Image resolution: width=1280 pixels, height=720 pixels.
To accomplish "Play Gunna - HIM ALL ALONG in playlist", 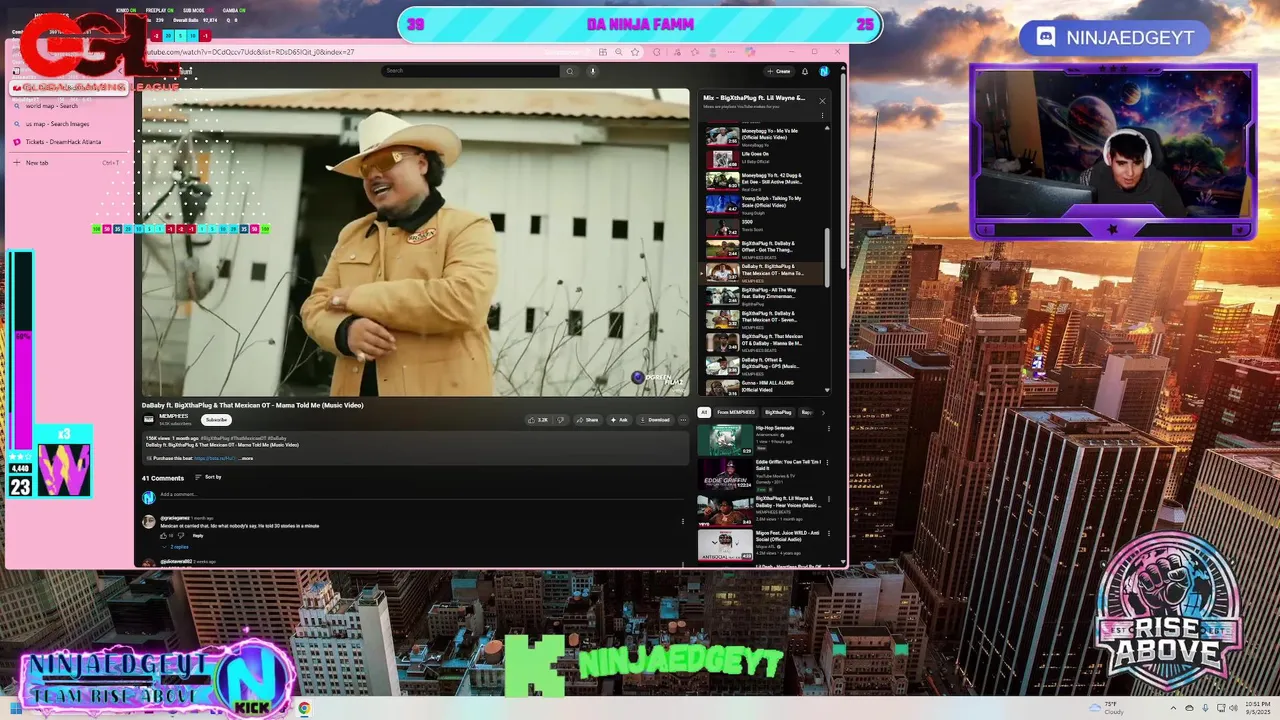I will pyautogui.click(x=765, y=388).
